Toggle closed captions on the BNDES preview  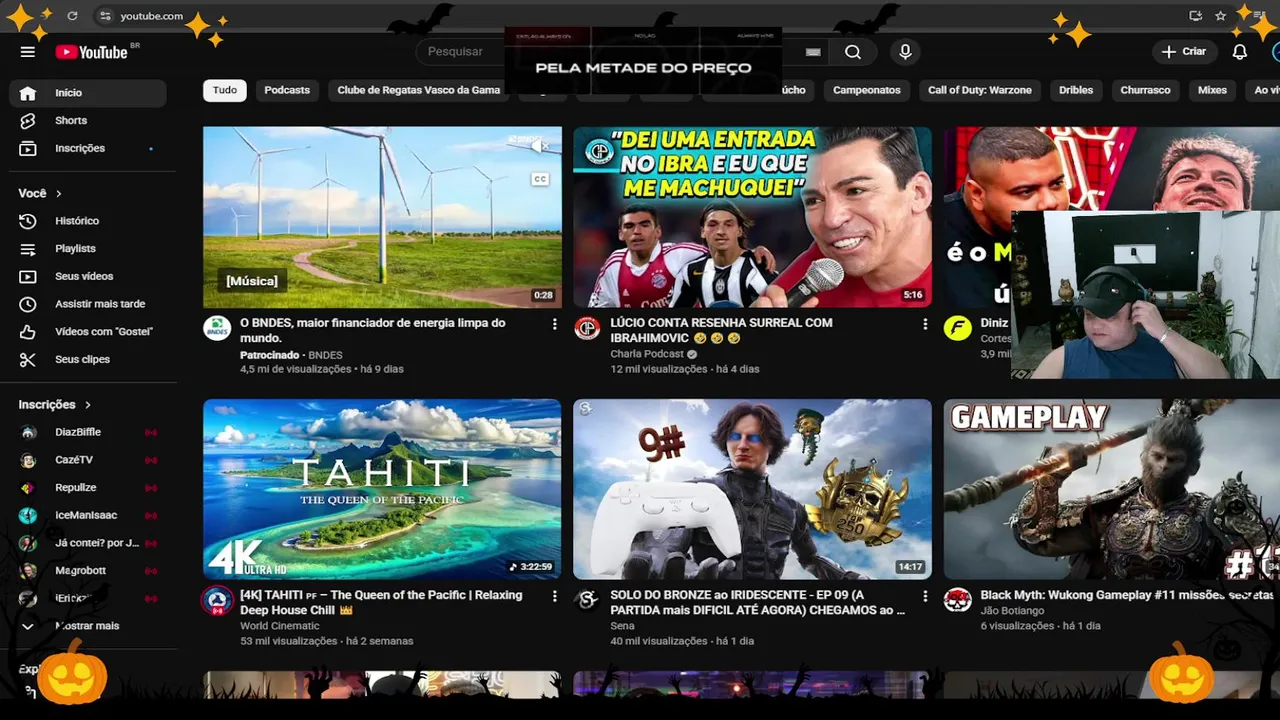tap(540, 180)
